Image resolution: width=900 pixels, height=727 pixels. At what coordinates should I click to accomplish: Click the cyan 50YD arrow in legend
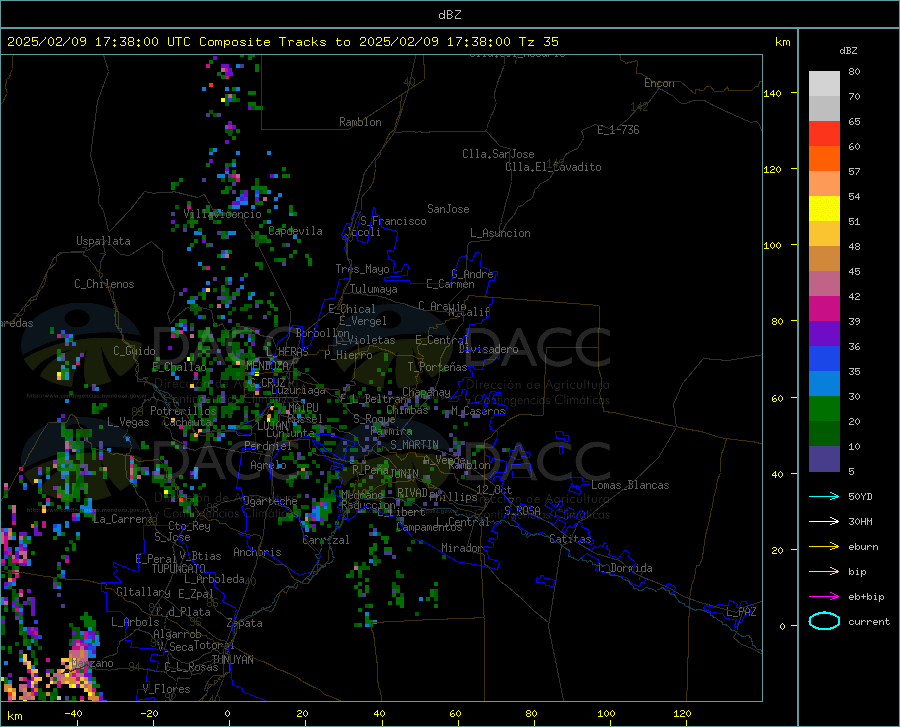coord(824,496)
